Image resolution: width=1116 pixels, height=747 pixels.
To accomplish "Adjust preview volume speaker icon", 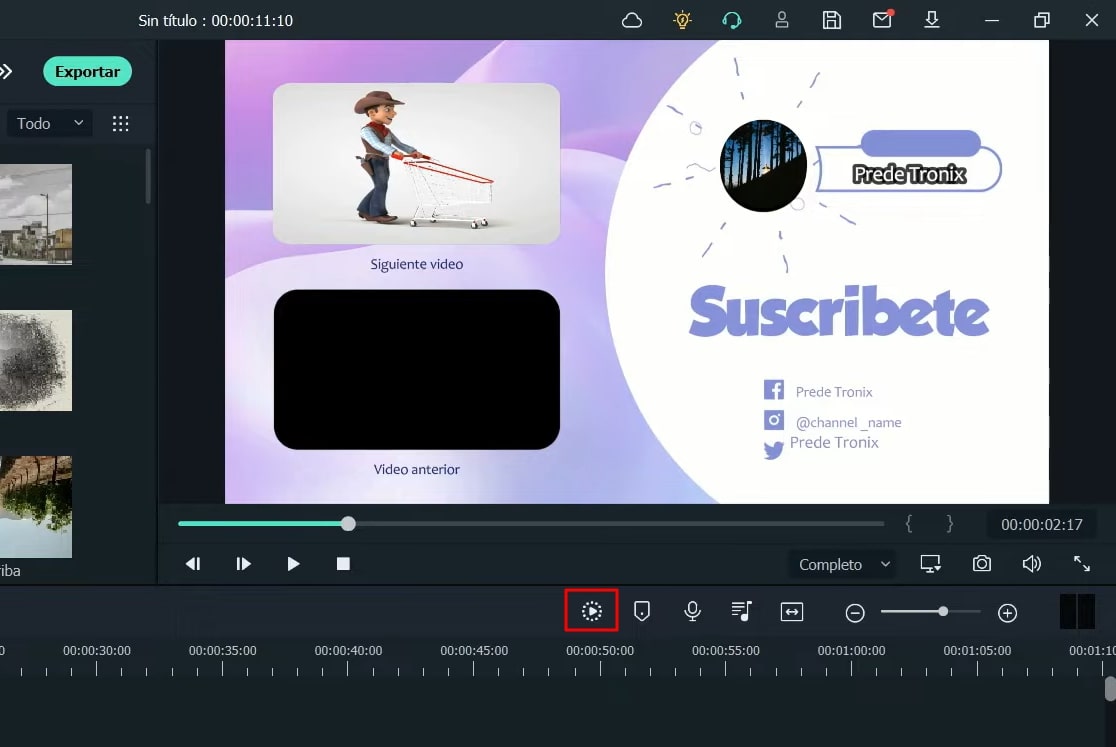I will pyautogui.click(x=1031, y=563).
